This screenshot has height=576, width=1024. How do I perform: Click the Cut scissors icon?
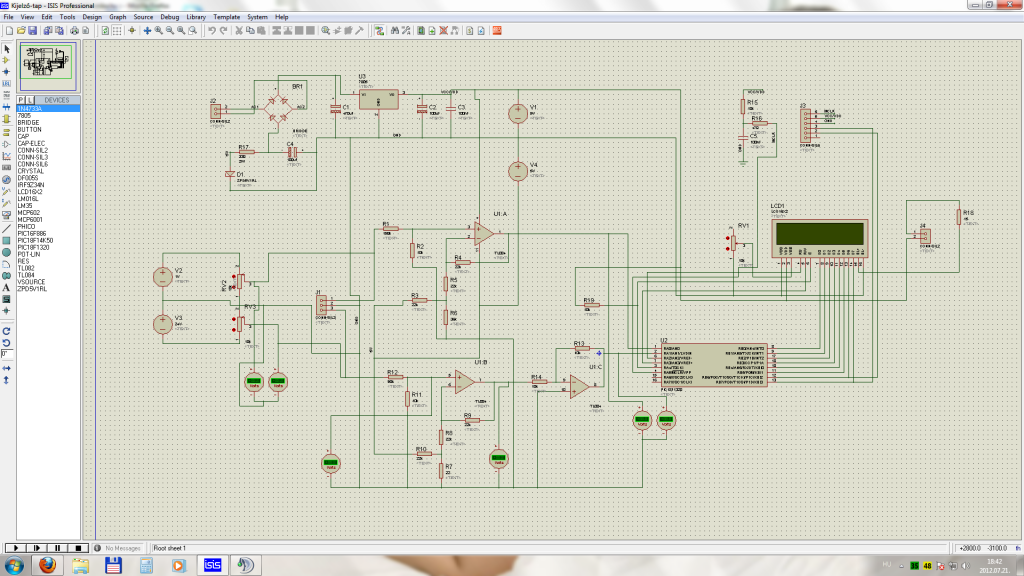[239, 31]
